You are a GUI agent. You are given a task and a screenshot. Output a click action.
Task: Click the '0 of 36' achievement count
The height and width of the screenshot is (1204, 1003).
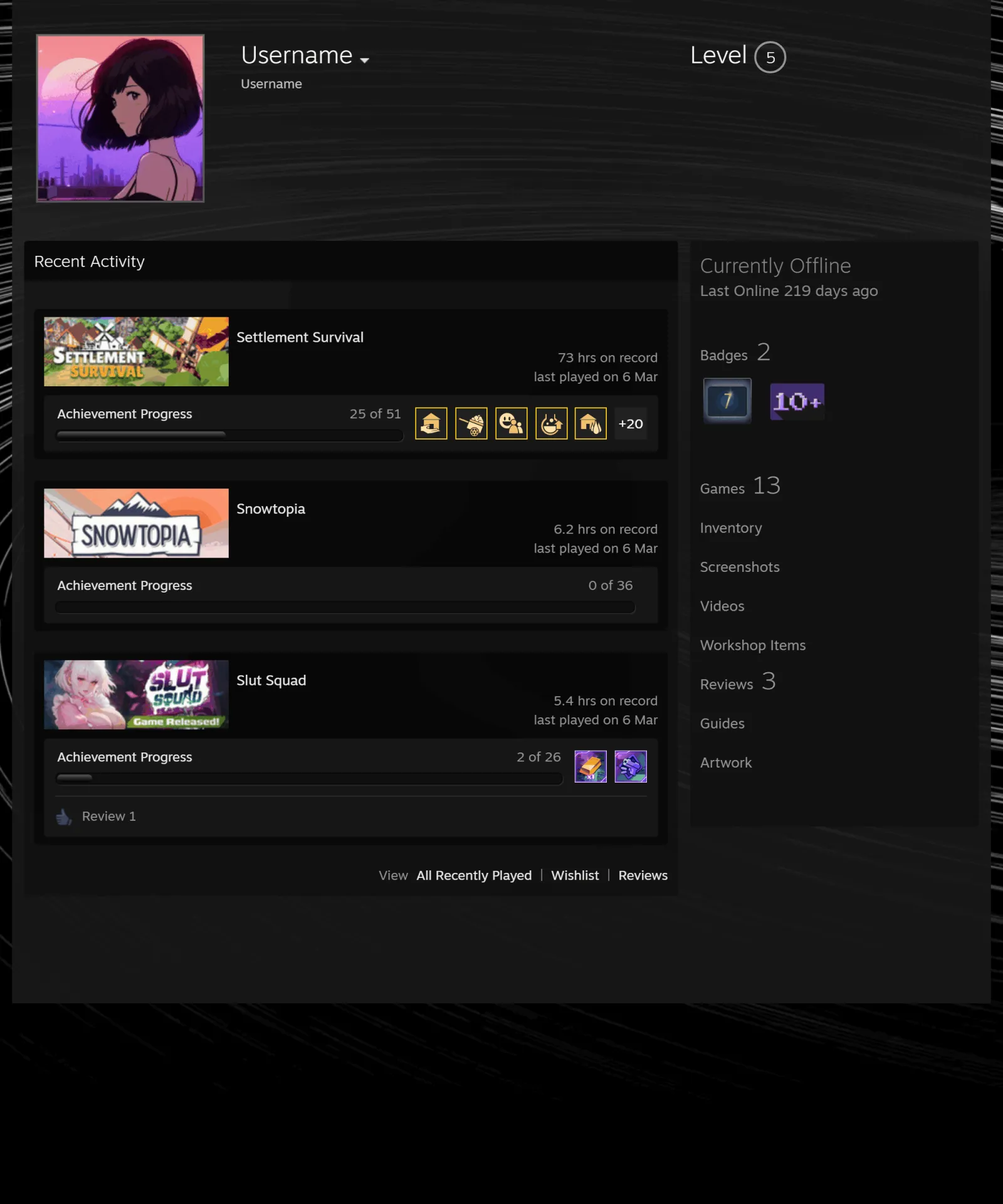coord(610,585)
